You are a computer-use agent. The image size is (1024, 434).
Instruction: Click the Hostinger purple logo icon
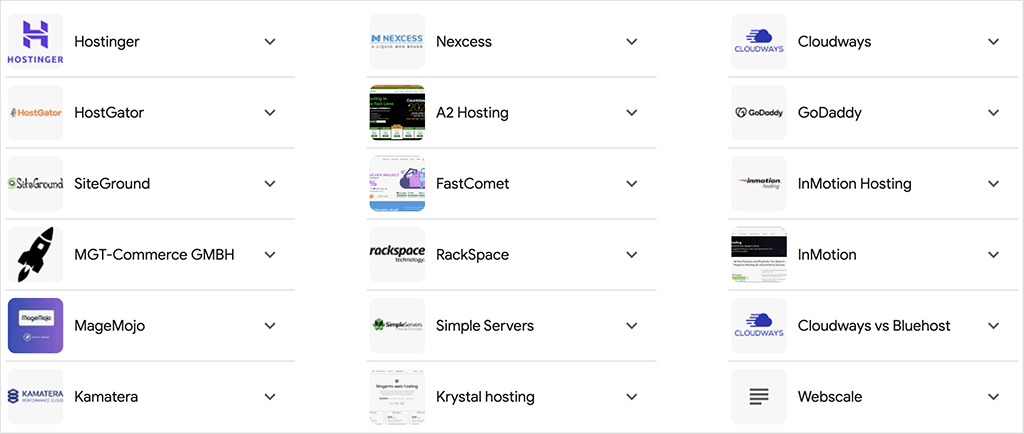[x=35, y=42]
